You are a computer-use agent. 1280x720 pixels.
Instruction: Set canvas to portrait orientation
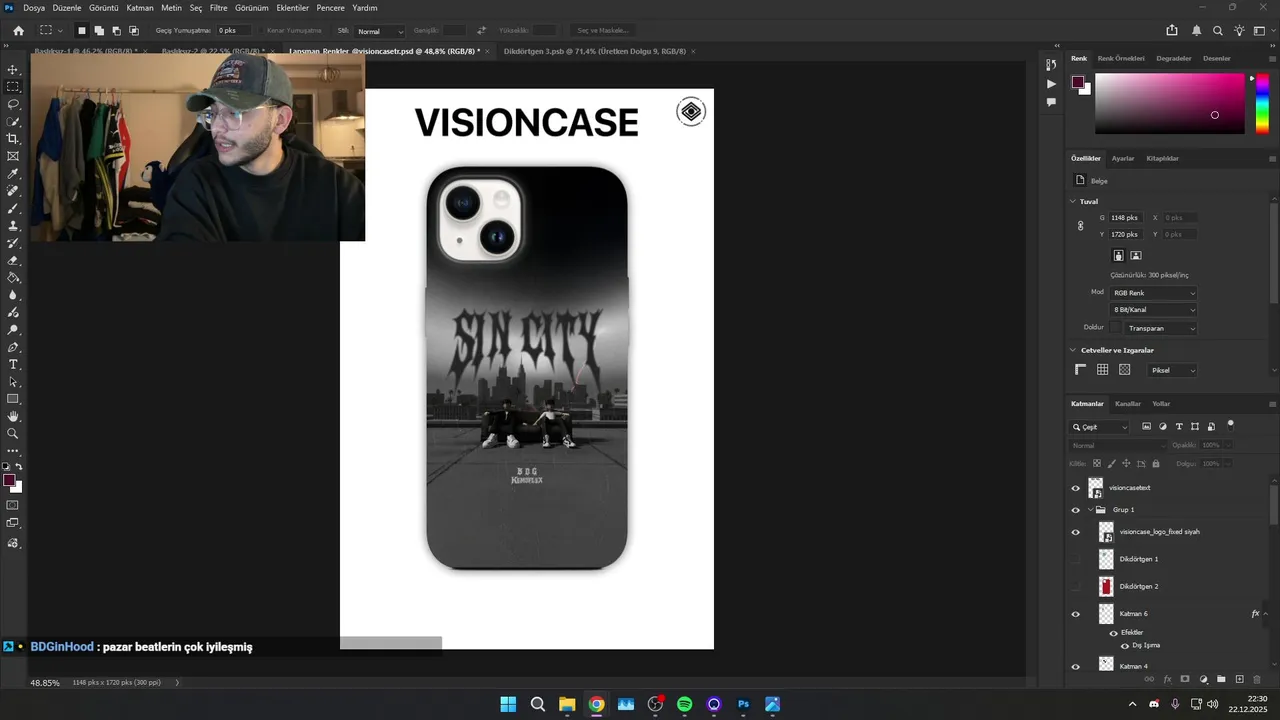[x=1118, y=256]
